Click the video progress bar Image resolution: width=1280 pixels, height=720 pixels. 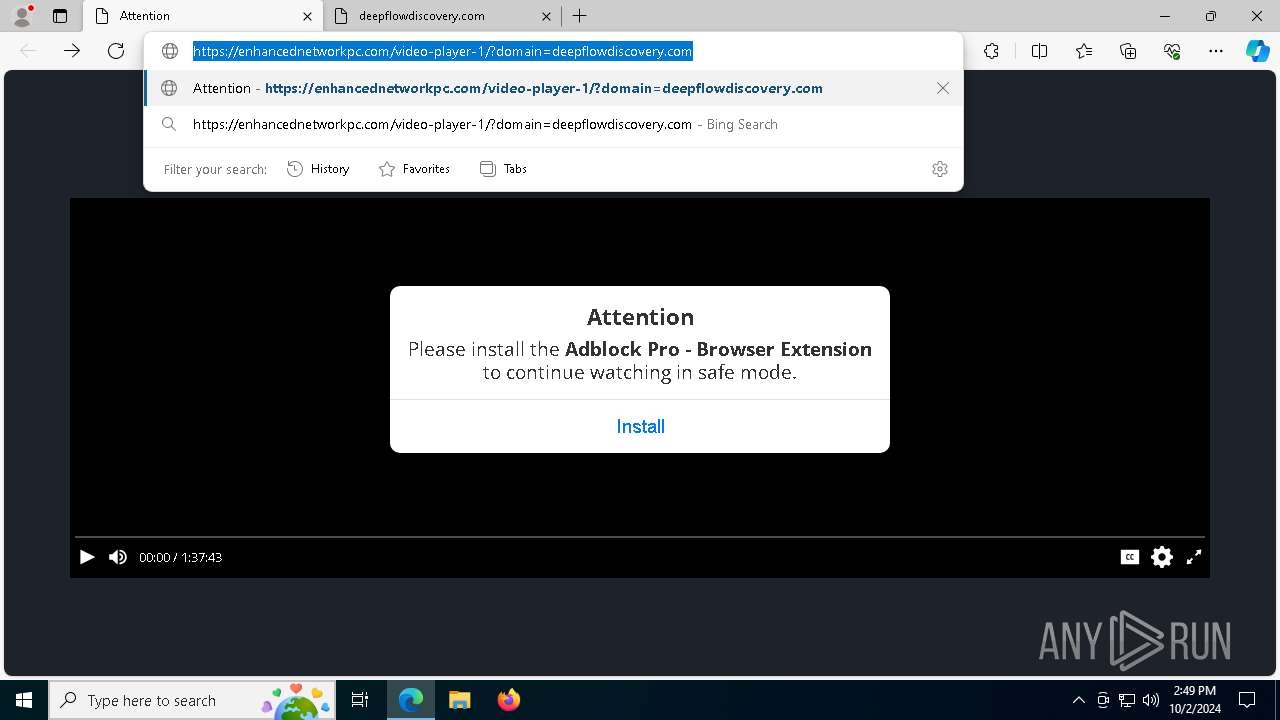click(x=640, y=538)
